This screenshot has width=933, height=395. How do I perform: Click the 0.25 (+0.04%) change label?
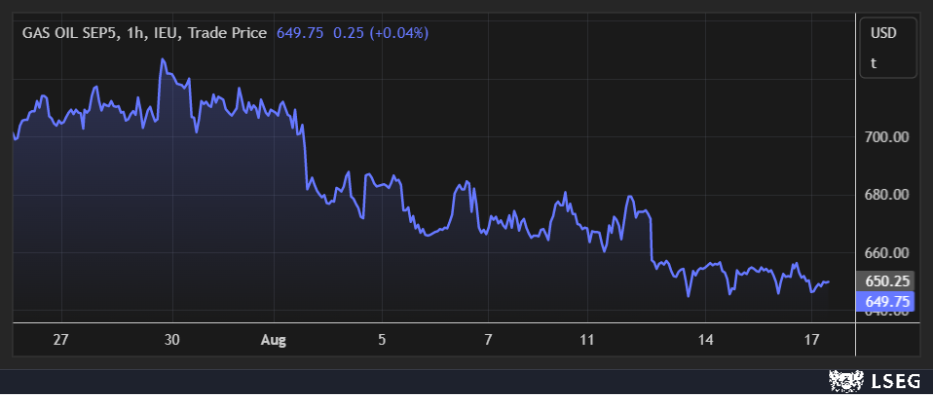381,33
